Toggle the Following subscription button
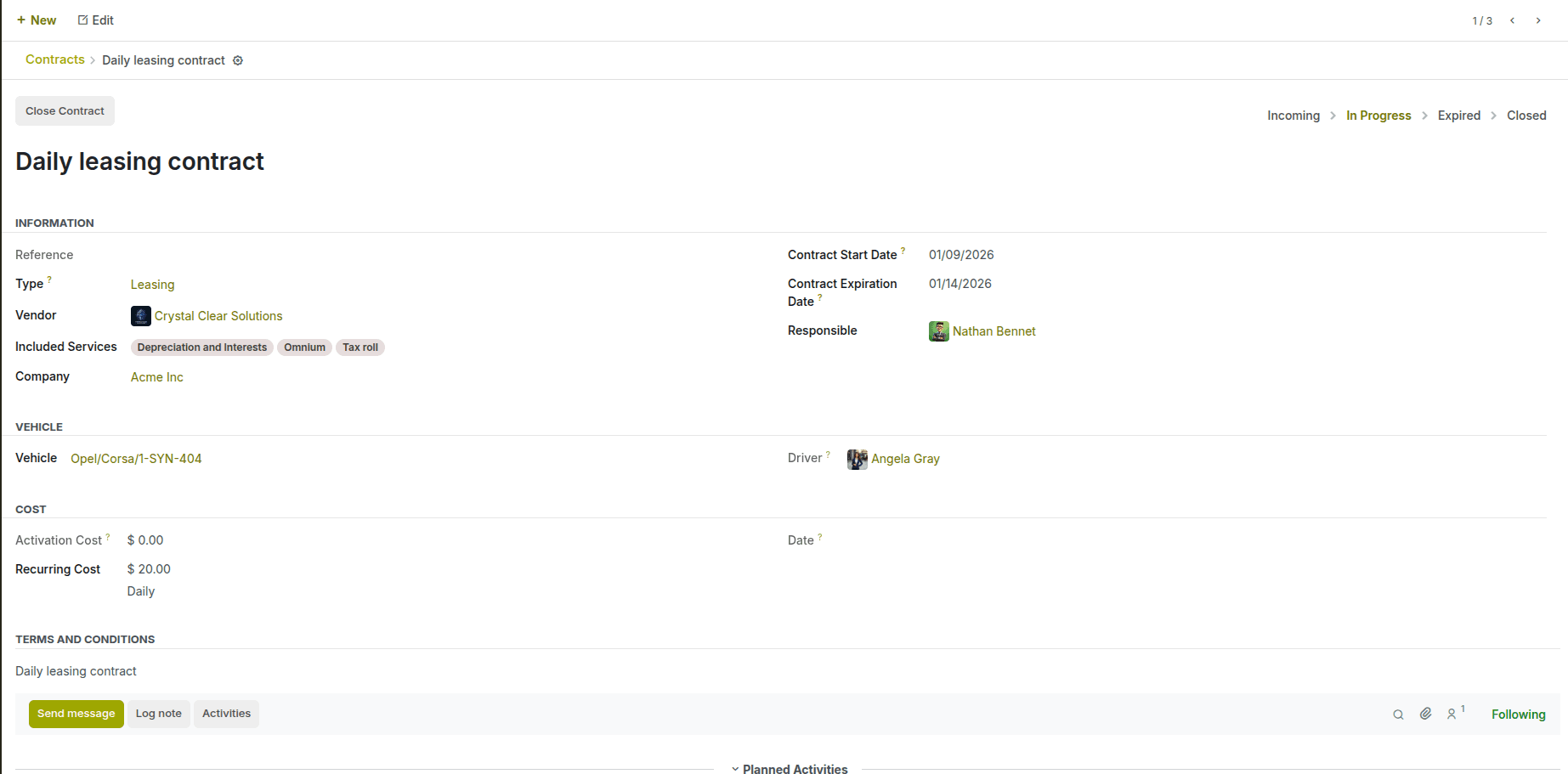Viewport: 1568px width, 774px height. pos(1518,715)
